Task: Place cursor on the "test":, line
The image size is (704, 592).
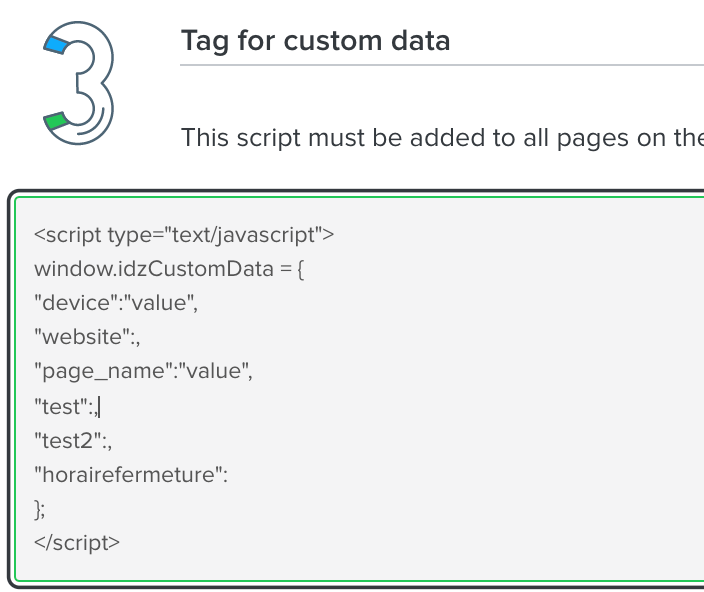Action: (66, 407)
